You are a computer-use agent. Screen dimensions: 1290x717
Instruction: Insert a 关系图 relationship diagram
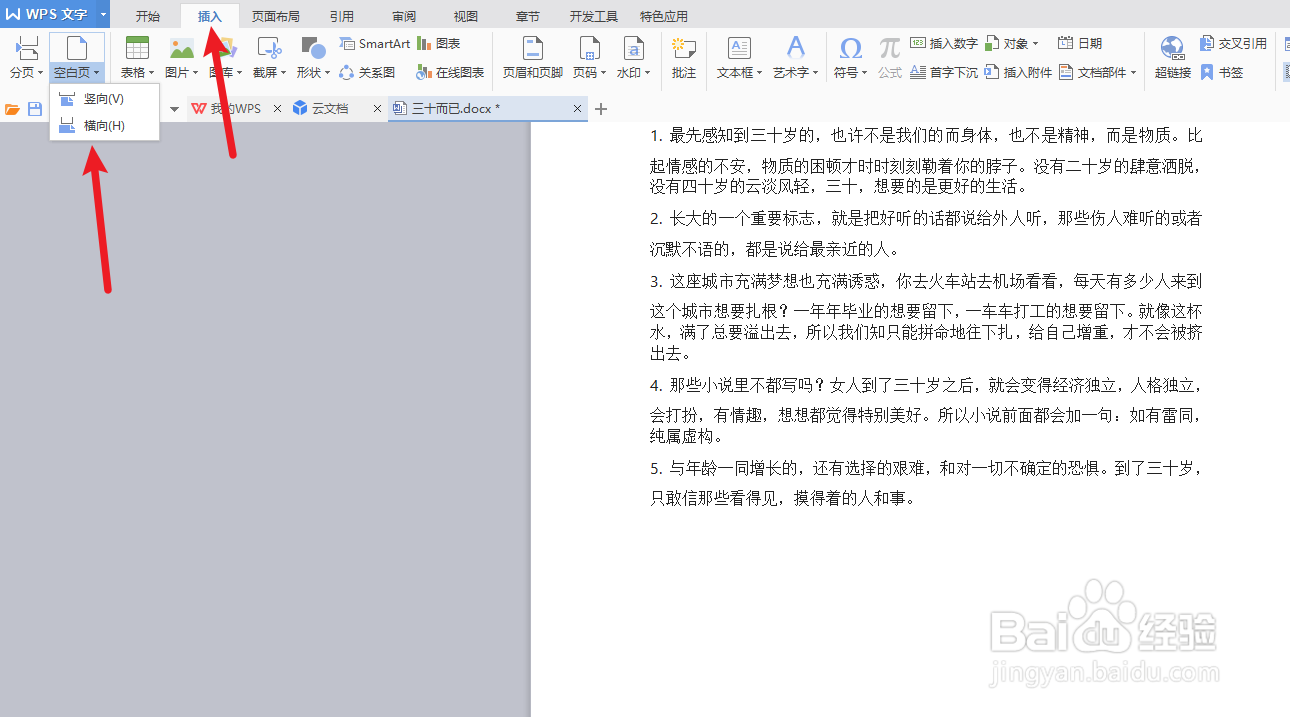point(367,72)
